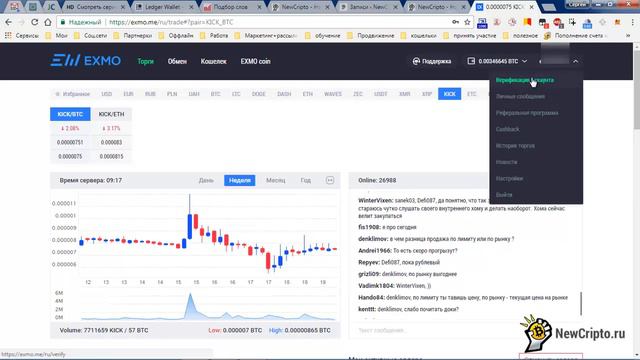Click the browser forward arrow
The height and width of the screenshot is (360, 640).
point(21,22)
